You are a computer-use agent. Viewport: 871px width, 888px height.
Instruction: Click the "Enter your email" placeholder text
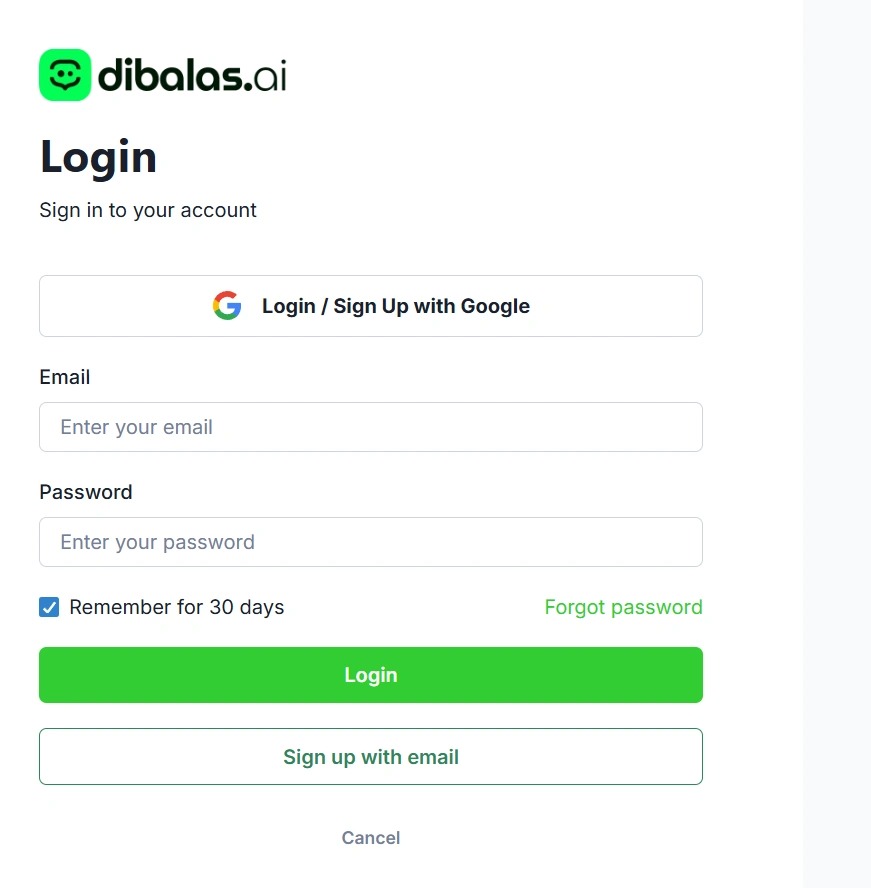click(137, 427)
